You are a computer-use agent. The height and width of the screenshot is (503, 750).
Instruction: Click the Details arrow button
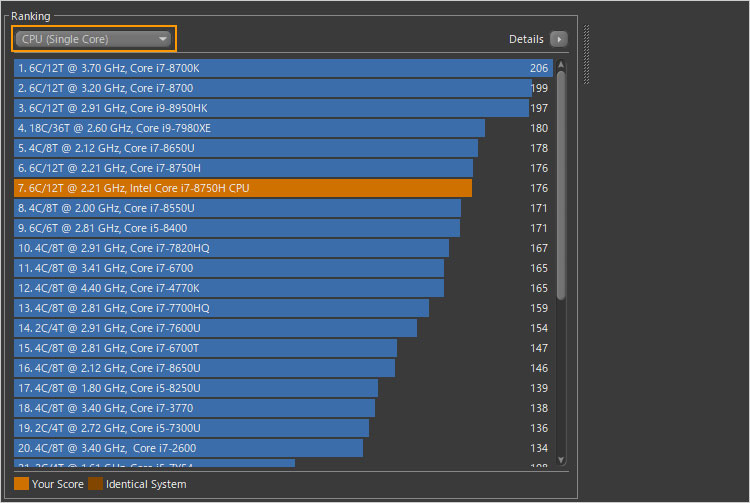tap(559, 39)
